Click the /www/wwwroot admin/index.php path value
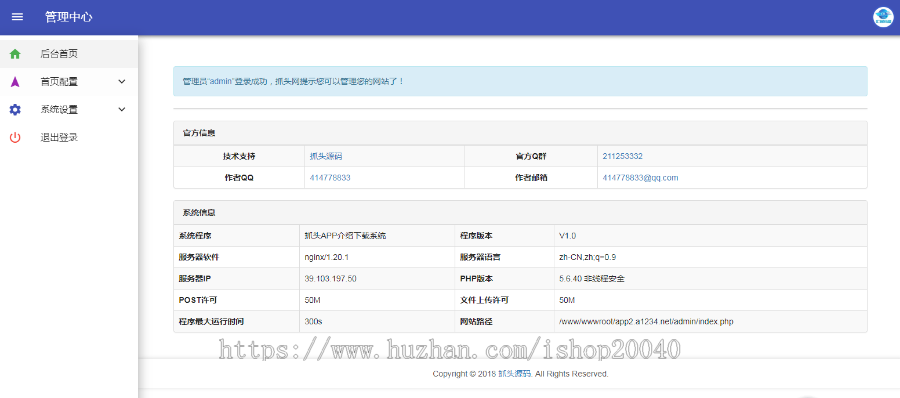The height and width of the screenshot is (398, 900). [646, 322]
